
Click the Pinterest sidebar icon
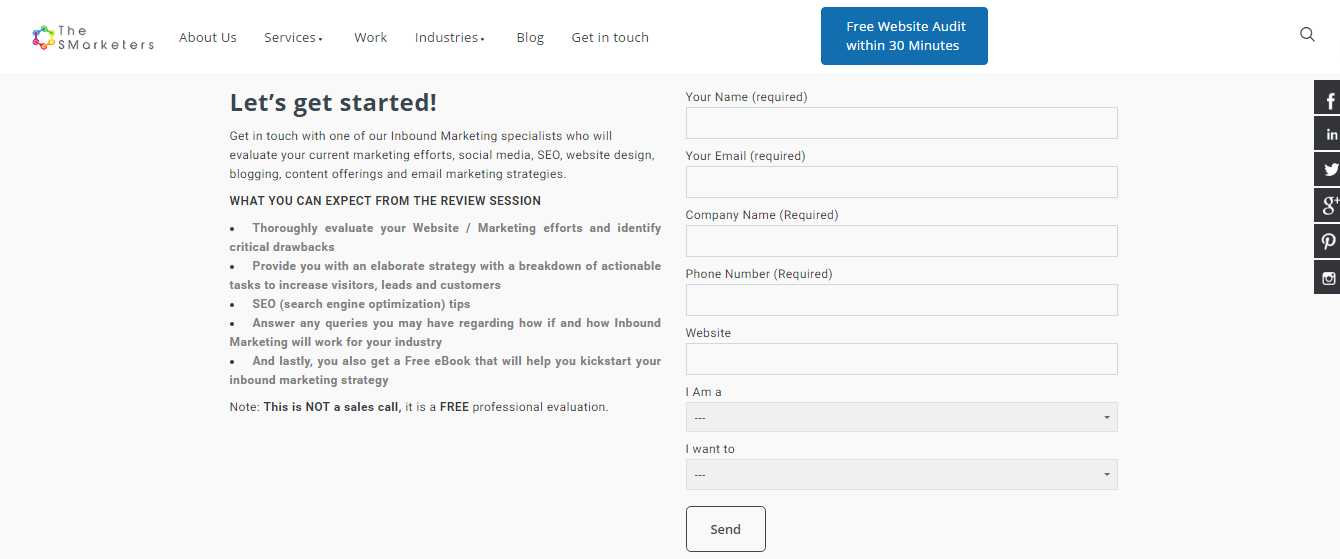click(1327, 241)
